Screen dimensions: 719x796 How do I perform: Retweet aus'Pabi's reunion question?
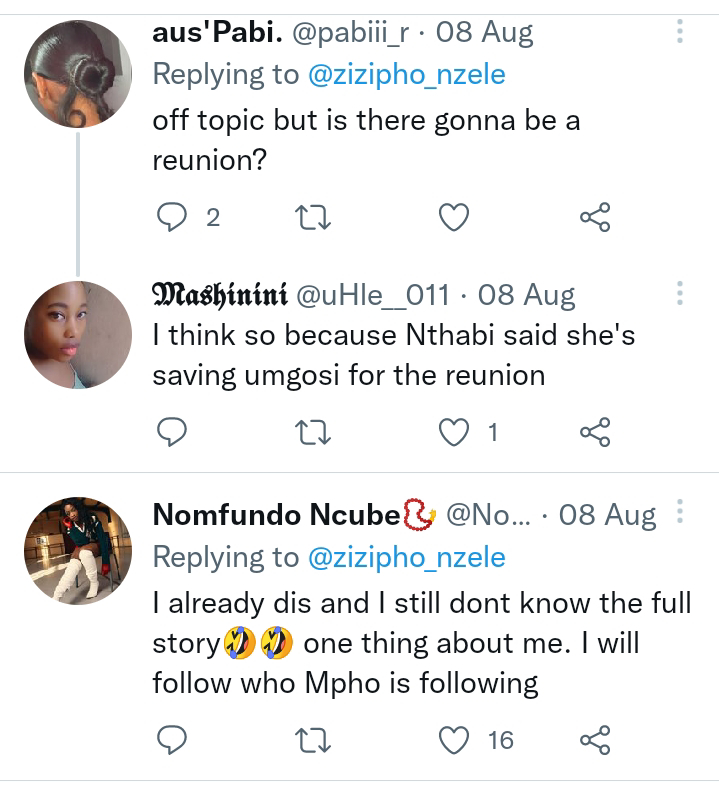[x=314, y=216]
